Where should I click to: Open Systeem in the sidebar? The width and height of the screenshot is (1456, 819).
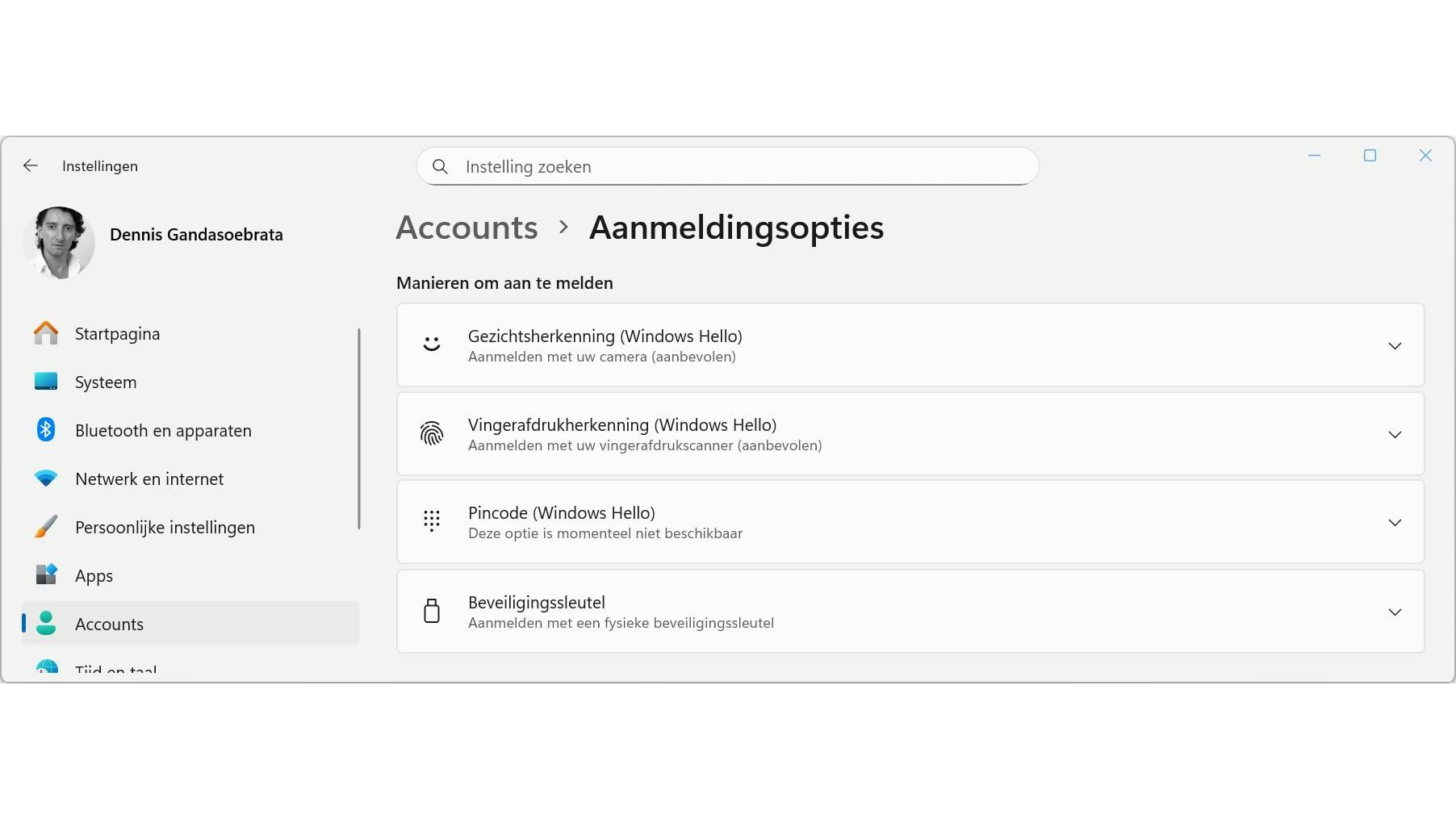[x=106, y=382]
